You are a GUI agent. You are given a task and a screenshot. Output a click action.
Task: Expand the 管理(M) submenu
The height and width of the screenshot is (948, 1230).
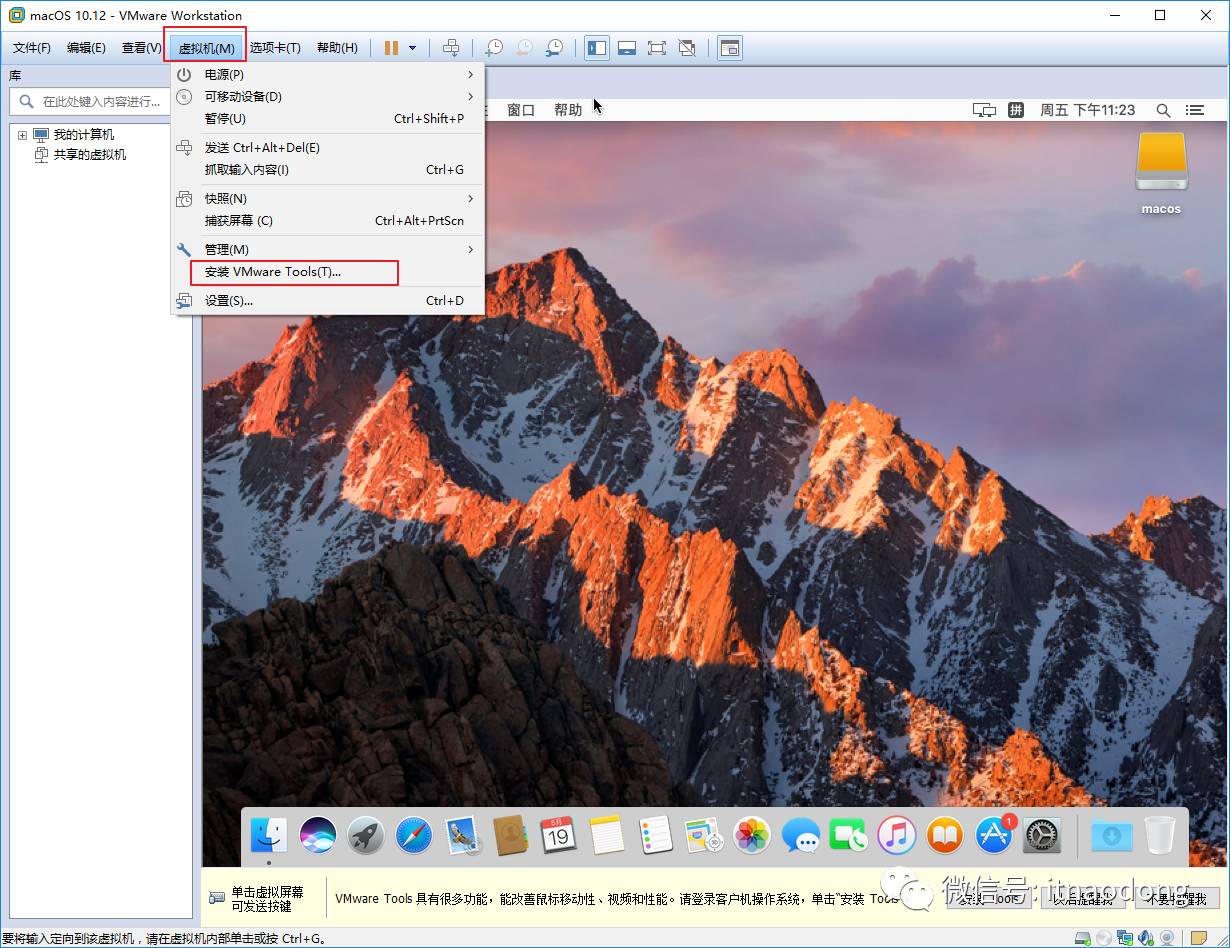coord(327,250)
